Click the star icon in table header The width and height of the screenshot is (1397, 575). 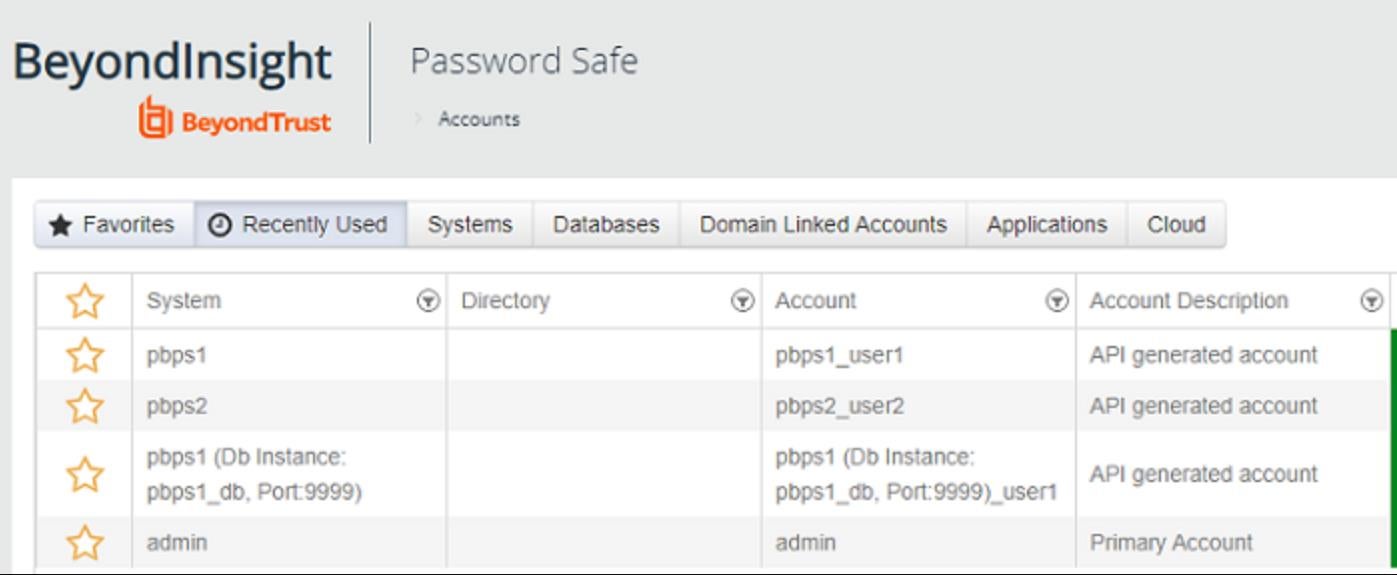point(85,301)
